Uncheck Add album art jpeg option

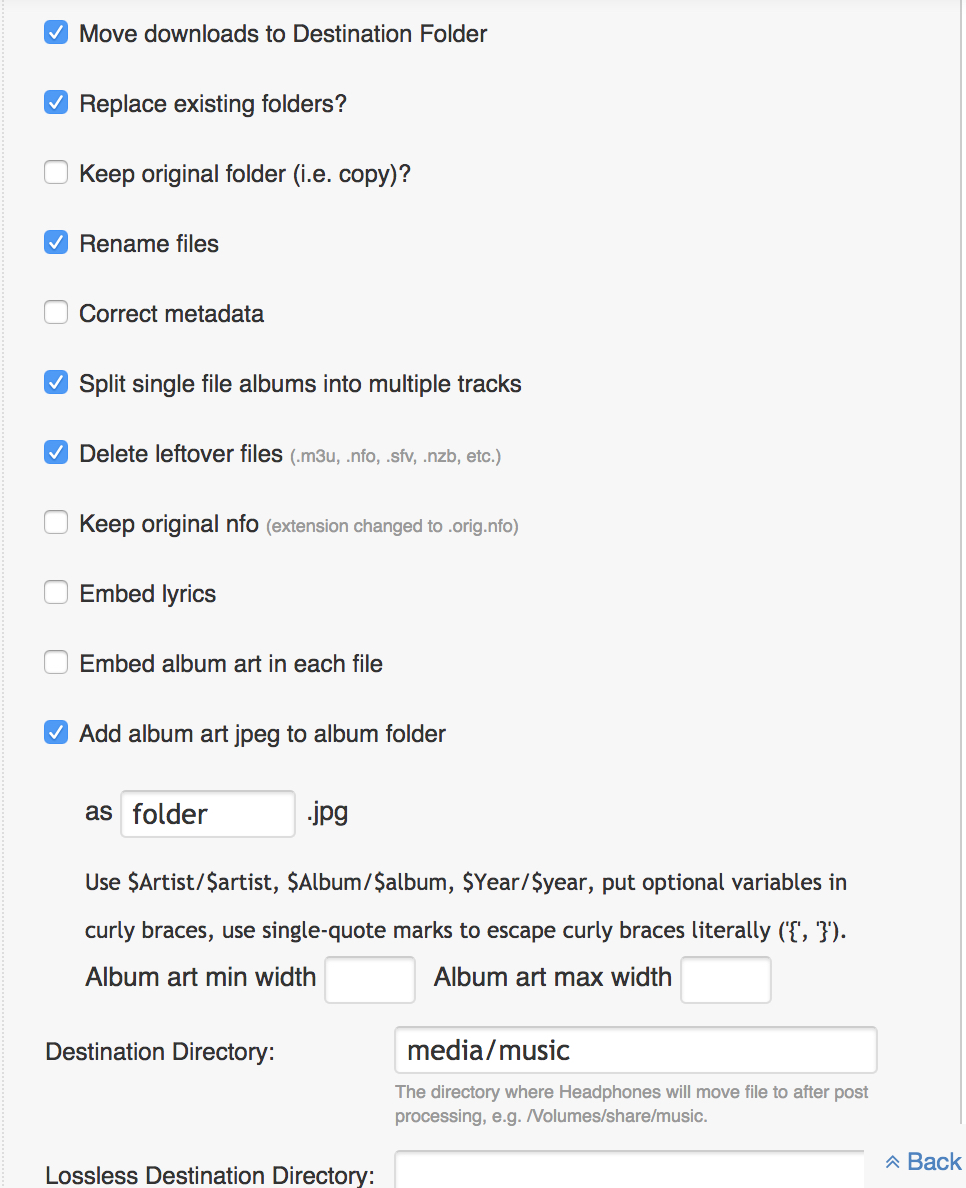(x=56, y=733)
